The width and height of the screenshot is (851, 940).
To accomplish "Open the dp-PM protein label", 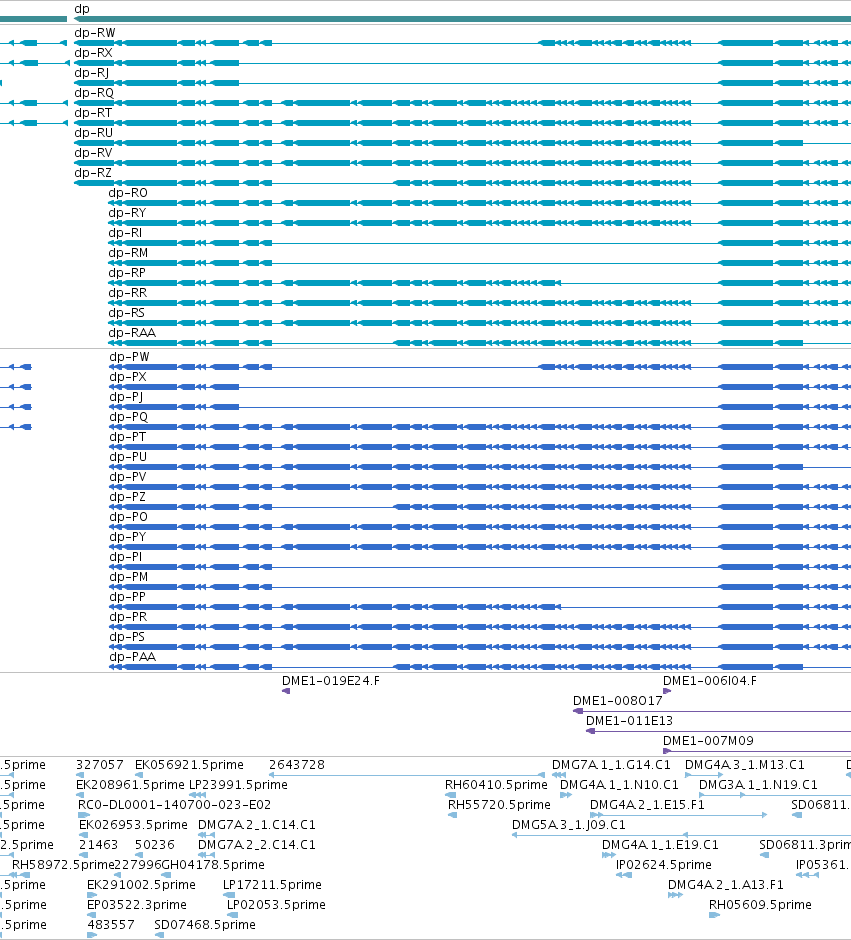I will pyautogui.click(x=129, y=576).
